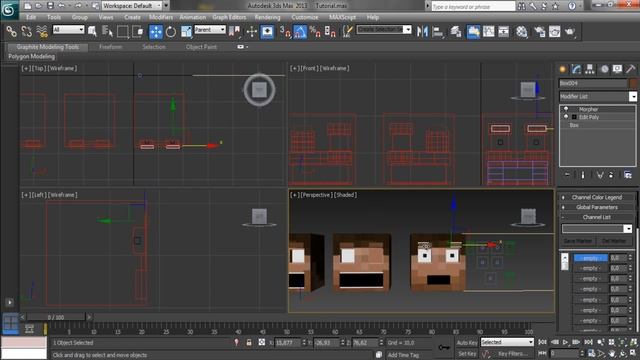The image size is (640, 360).
Task: Open the Parent reference coordinate dropdown
Action: click(210, 29)
